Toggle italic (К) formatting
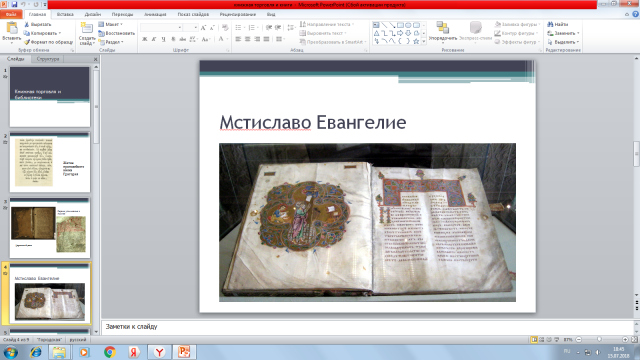This screenshot has height=360, width=640. pyautogui.click(x=154, y=39)
